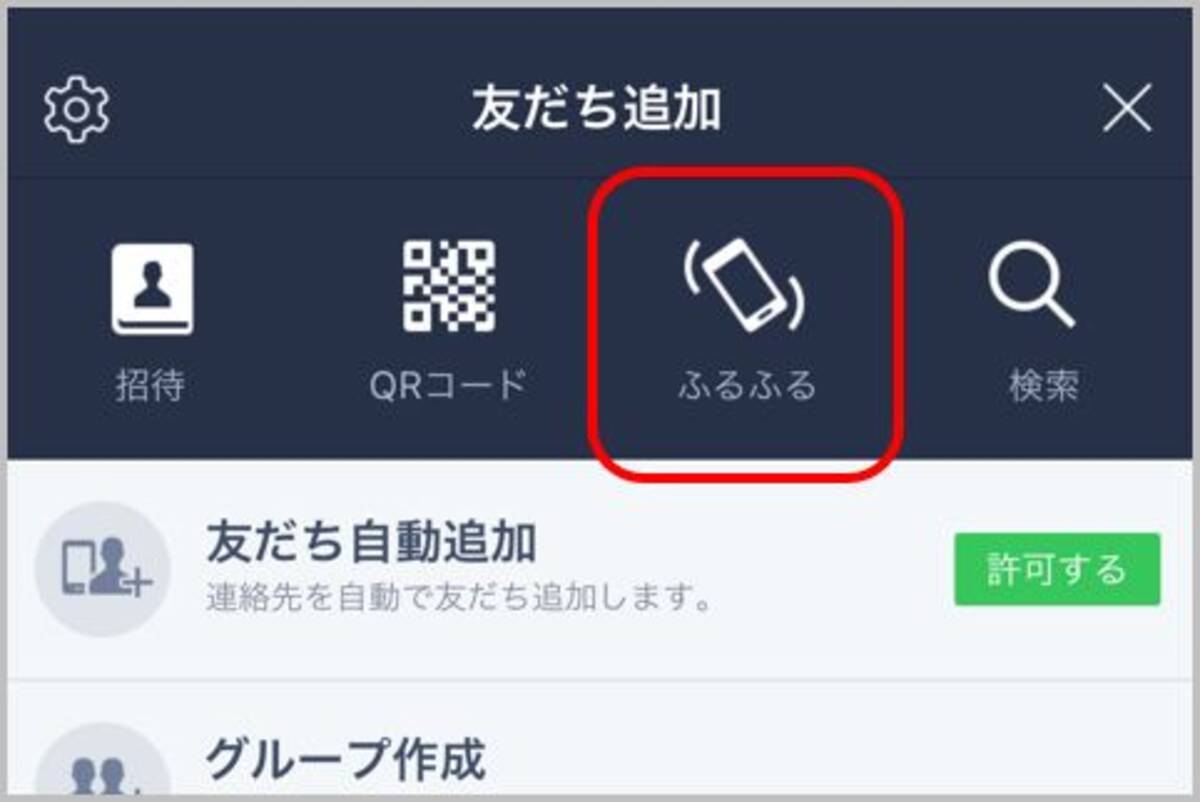The image size is (1200, 802).
Task: Open settings with the gear icon
Action: [x=77, y=108]
